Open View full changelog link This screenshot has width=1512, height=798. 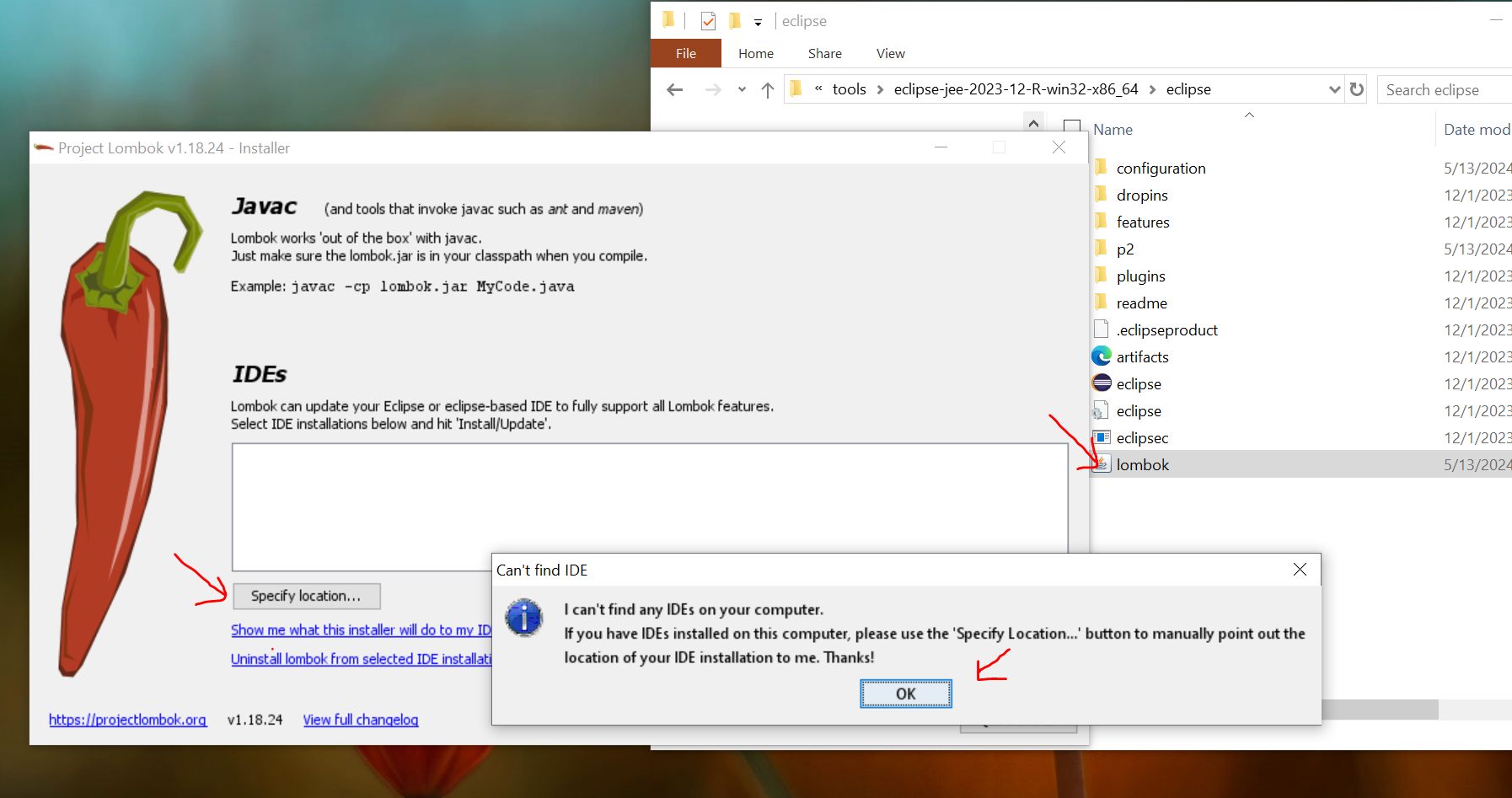tap(361, 720)
